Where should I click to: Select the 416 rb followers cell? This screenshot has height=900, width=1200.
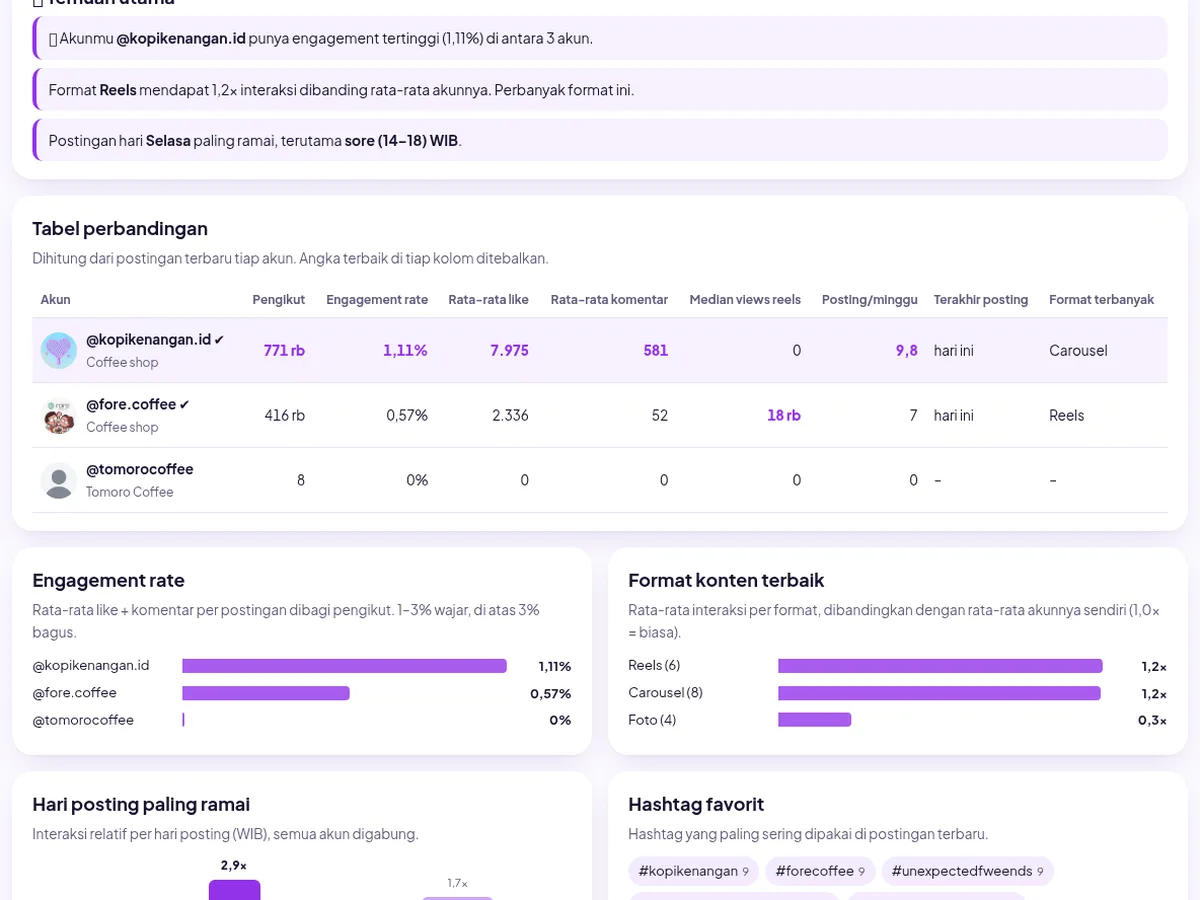[x=285, y=416]
